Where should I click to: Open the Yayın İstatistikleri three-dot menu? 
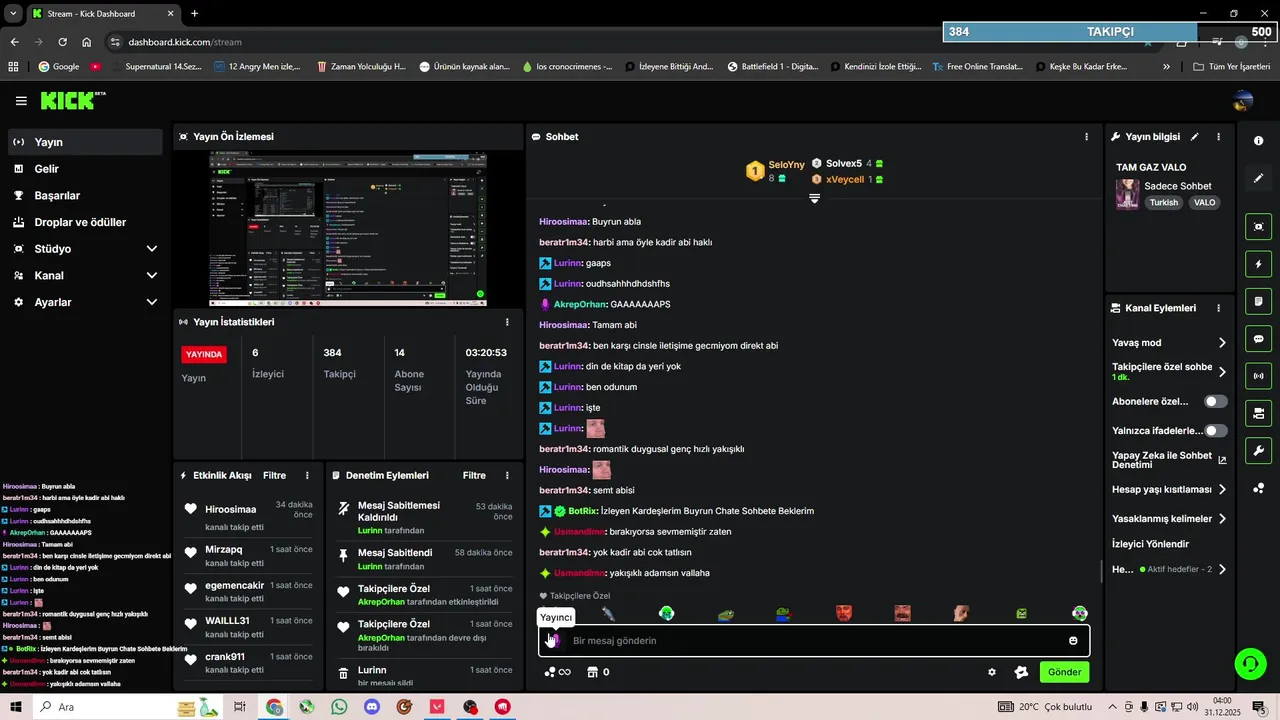point(507,322)
